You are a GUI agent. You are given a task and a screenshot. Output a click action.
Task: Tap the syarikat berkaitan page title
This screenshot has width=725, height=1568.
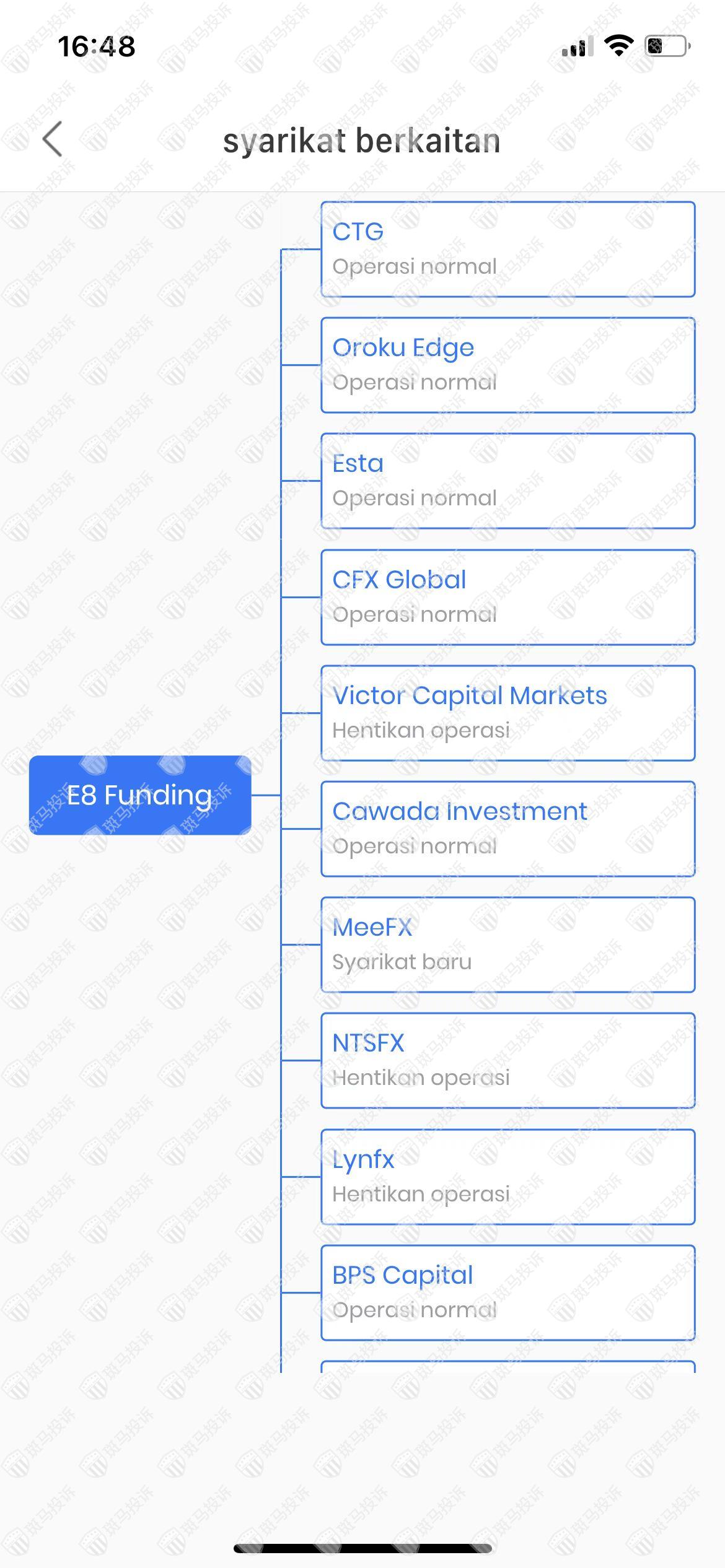coord(361,141)
